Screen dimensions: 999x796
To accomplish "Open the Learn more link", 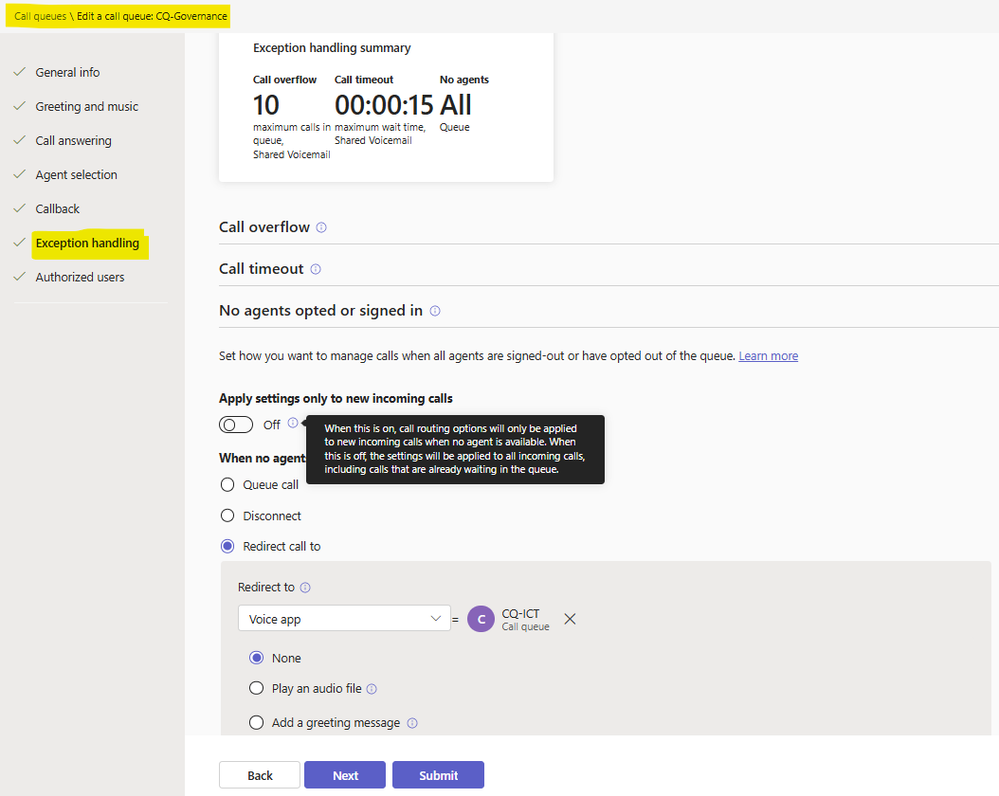I will (x=768, y=356).
